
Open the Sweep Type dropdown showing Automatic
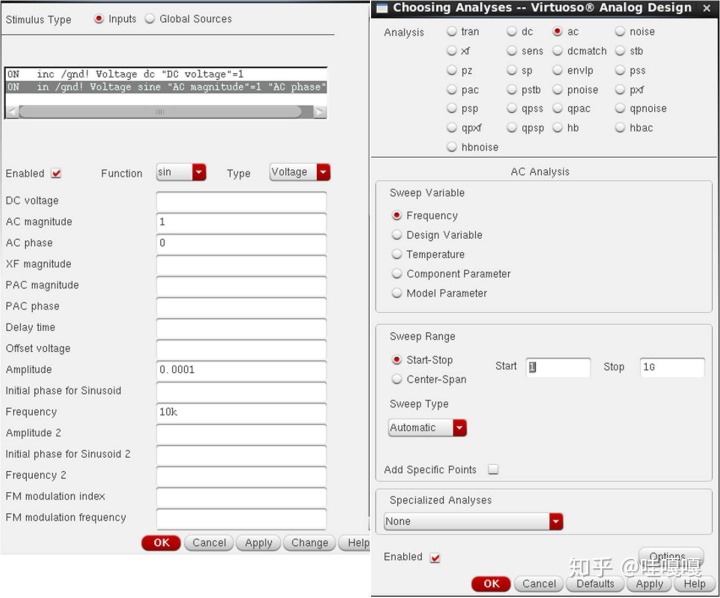pyautogui.click(x=428, y=428)
